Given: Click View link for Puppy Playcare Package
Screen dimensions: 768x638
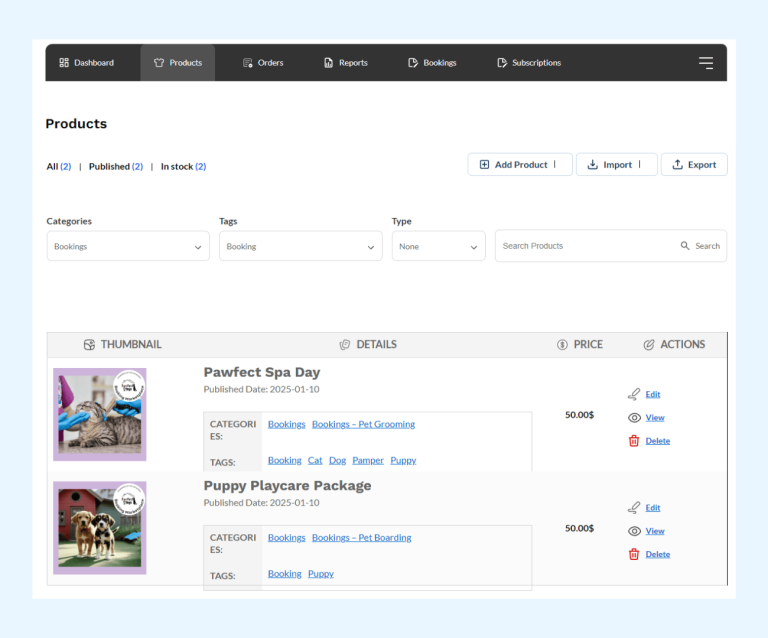Looking at the screenshot, I should (x=655, y=531).
